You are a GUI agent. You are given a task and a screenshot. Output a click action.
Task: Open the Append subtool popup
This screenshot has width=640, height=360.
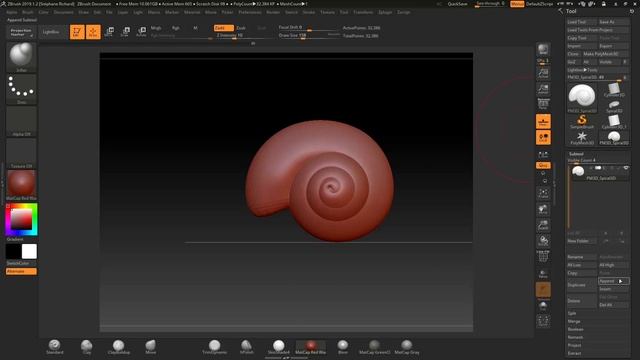(x=613, y=281)
